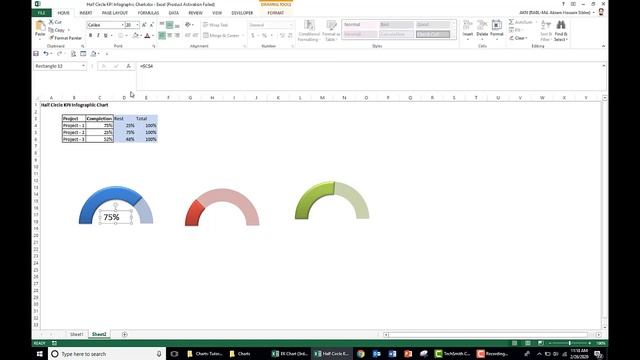Increase font size with larger A icon
The height and width of the screenshot is (360, 640).
[x=144, y=25]
